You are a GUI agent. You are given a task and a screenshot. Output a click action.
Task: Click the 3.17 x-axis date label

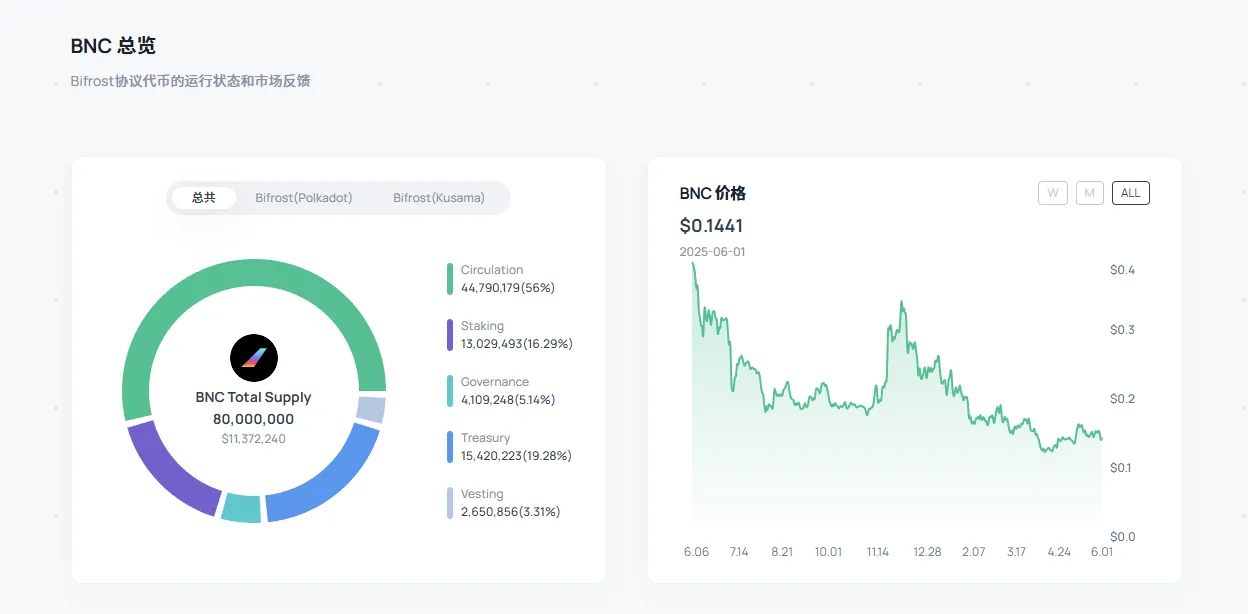1017,552
